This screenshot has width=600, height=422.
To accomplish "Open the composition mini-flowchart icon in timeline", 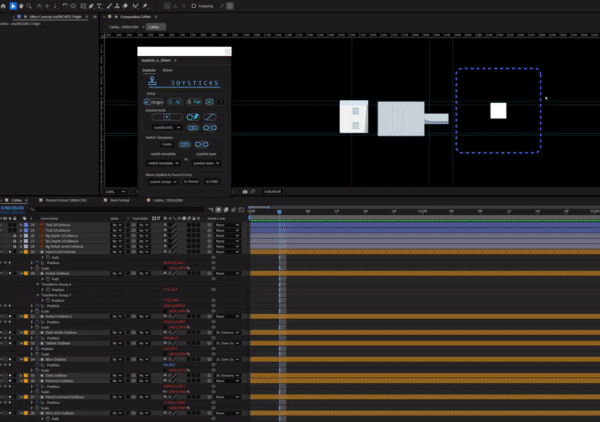I will point(211,210).
